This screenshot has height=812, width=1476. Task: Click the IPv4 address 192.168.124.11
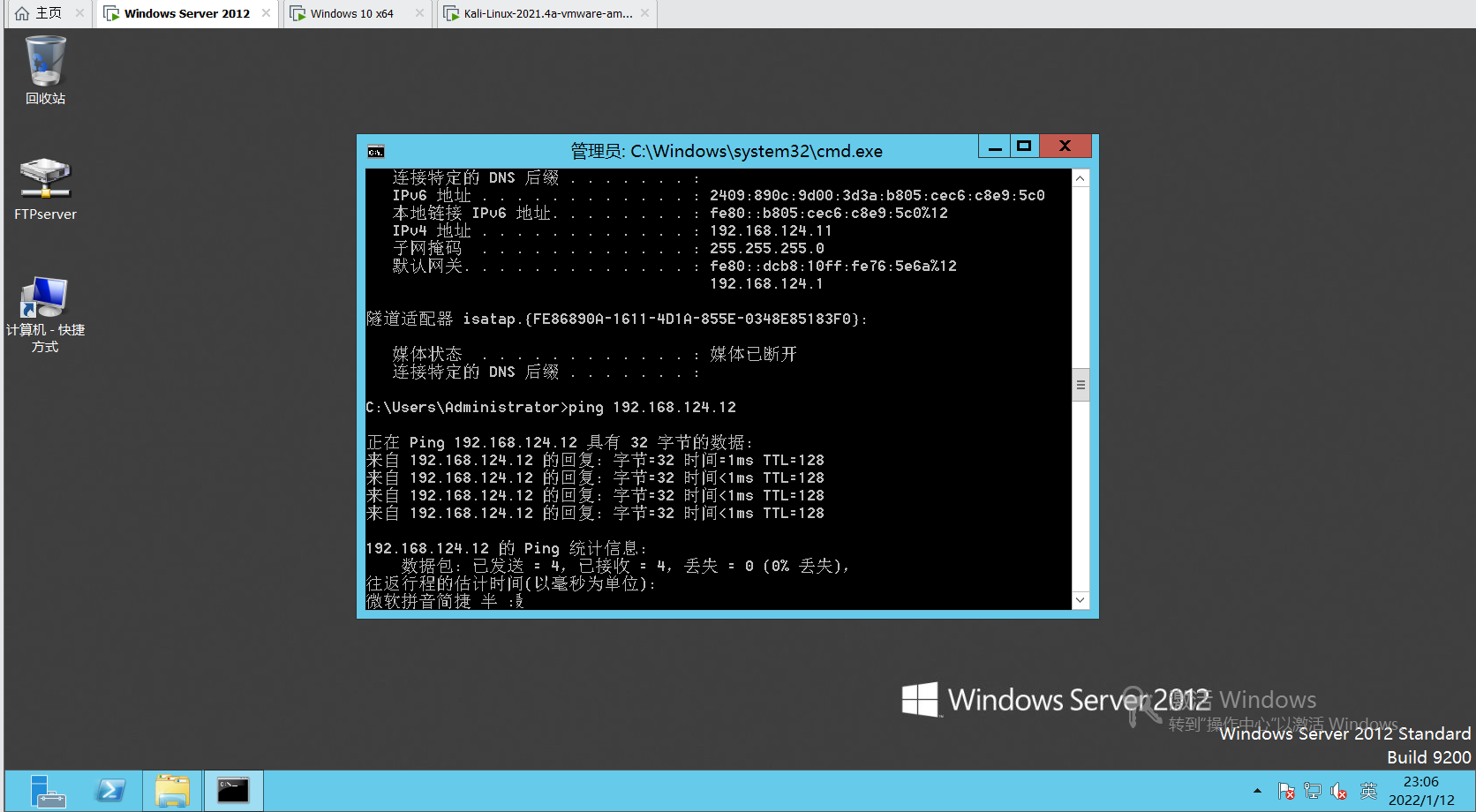(771, 231)
